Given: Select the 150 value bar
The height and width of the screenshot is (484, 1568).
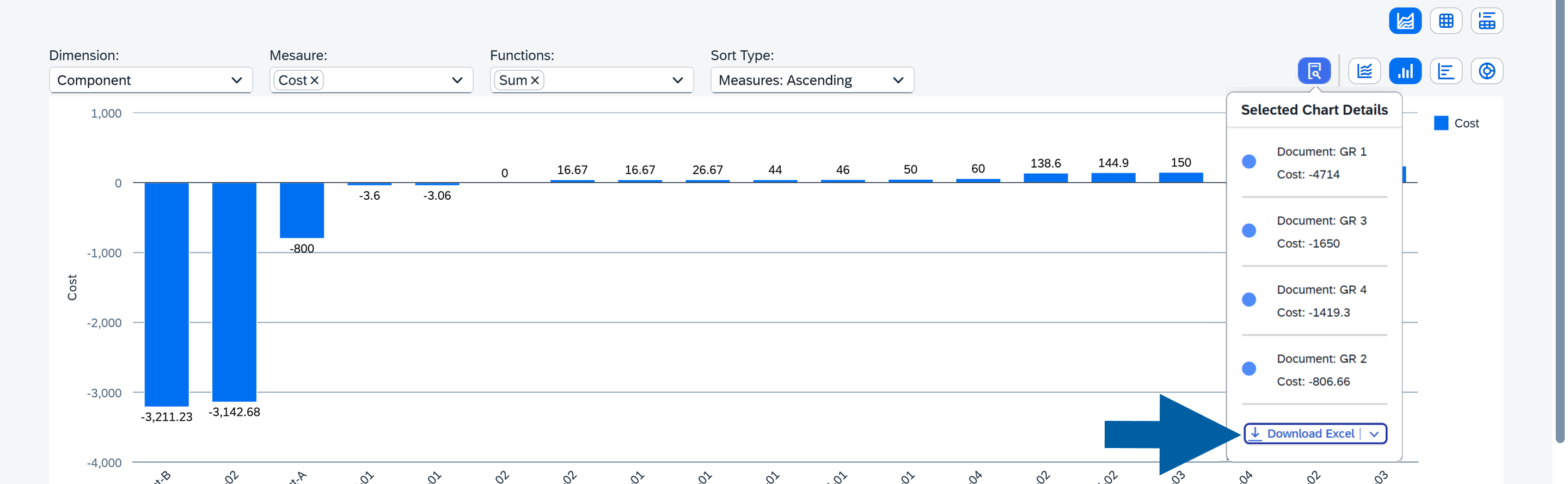Looking at the screenshot, I should pos(1181,177).
